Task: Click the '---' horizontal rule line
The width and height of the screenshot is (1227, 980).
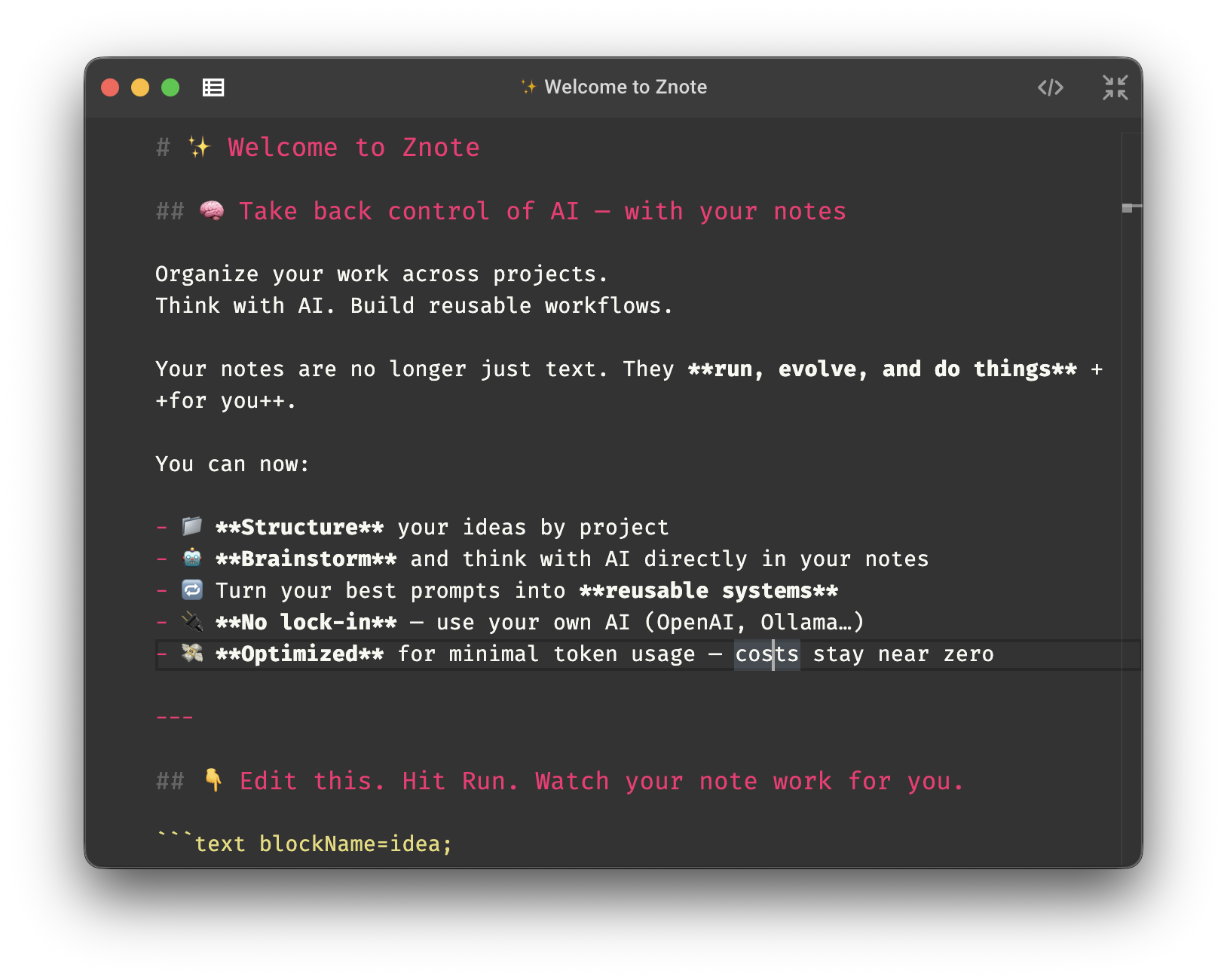Action: pyautogui.click(x=175, y=717)
